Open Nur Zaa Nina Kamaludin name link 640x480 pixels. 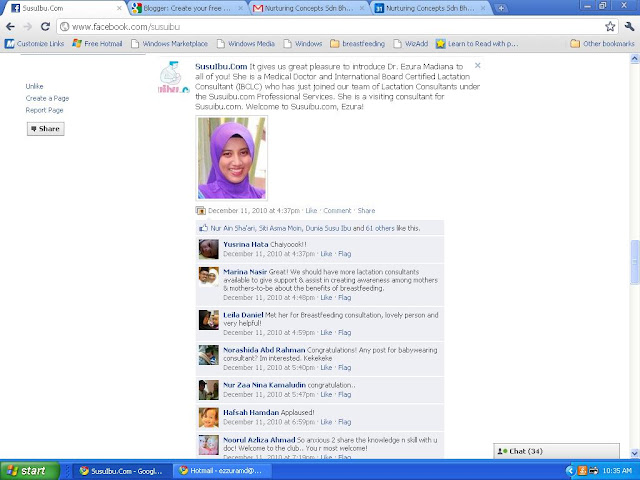click(x=264, y=385)
